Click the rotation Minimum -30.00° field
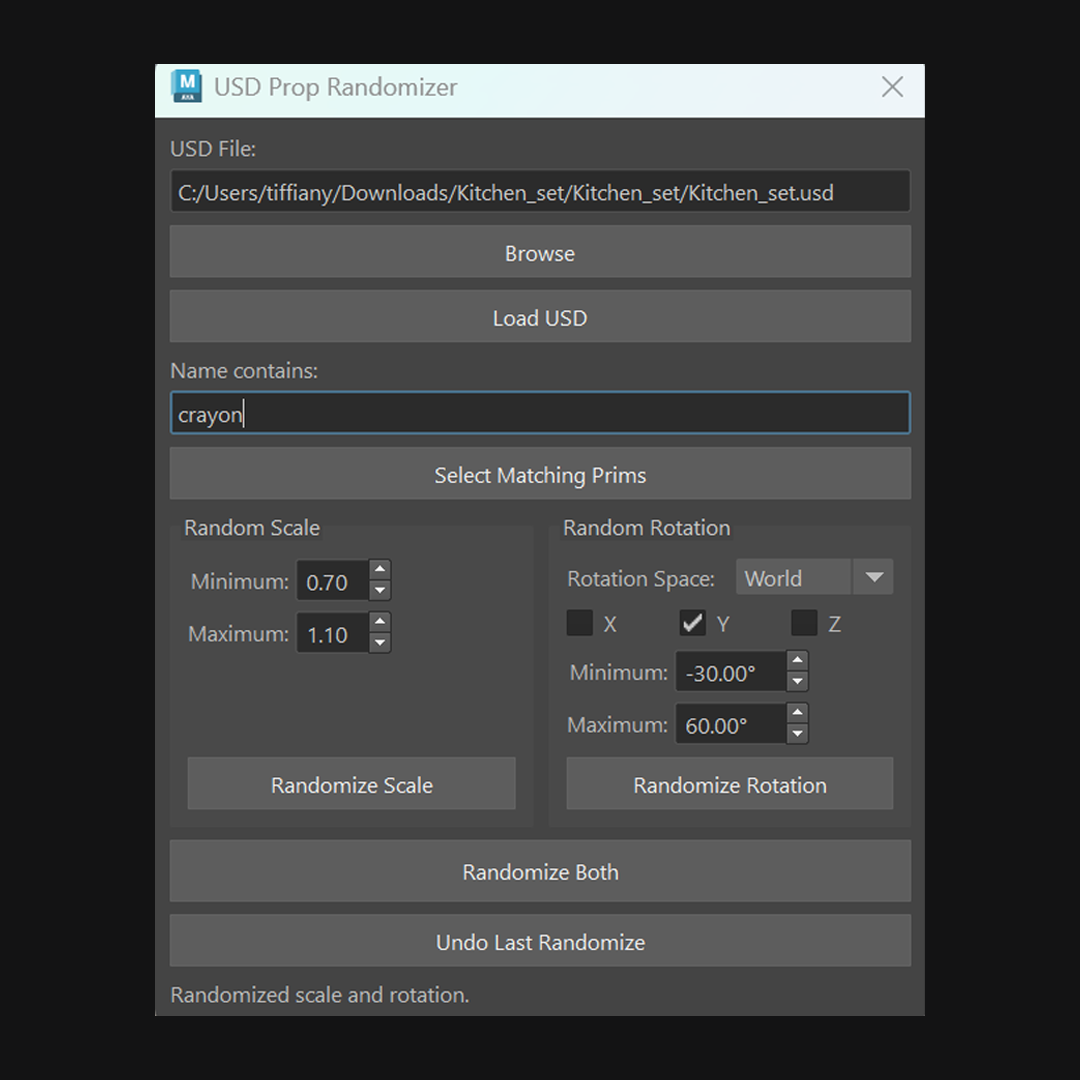 click(x=731, y=672)
